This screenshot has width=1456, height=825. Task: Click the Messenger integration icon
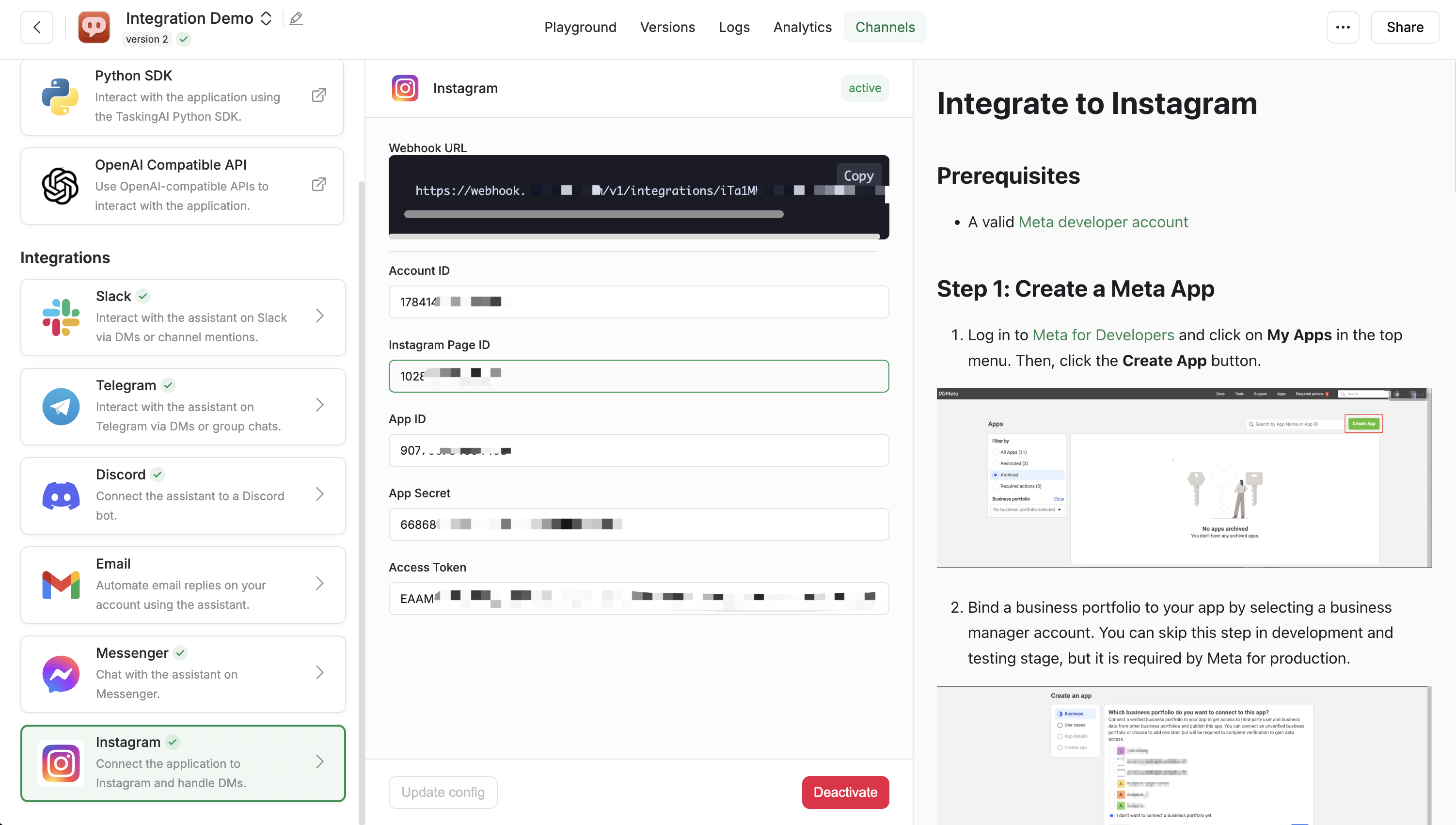point(60,673)
